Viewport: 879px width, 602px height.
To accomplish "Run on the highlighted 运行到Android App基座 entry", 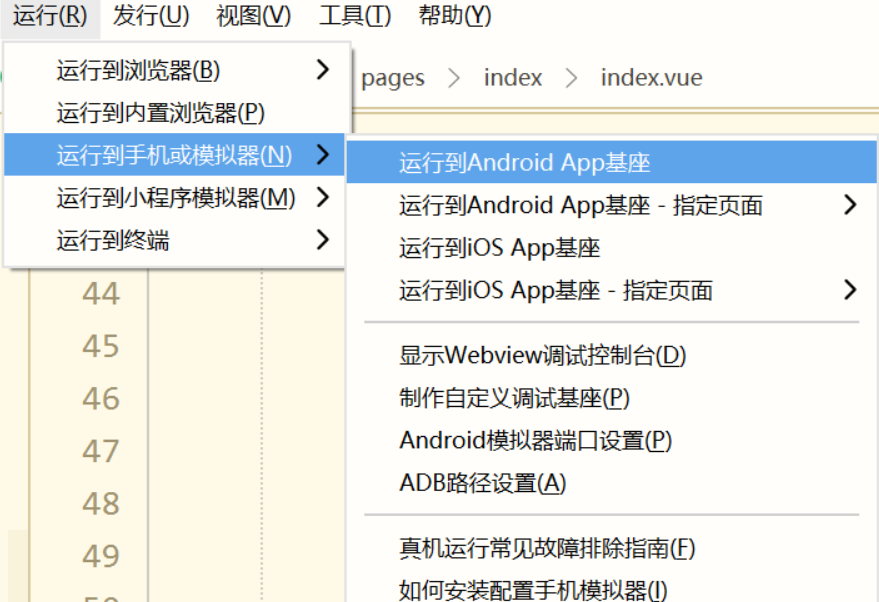I will coord(525,163).
